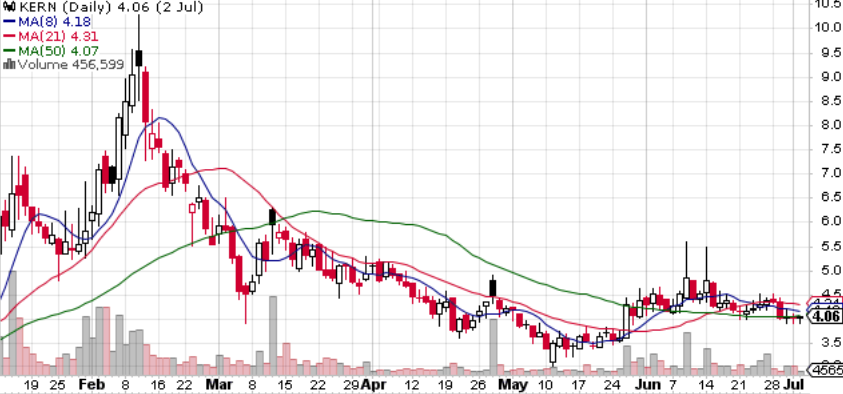Image resolution: width=843 pixels, height=394 pixels.
Task: Click the 9.0 price axis label
Action: (830, 77)
